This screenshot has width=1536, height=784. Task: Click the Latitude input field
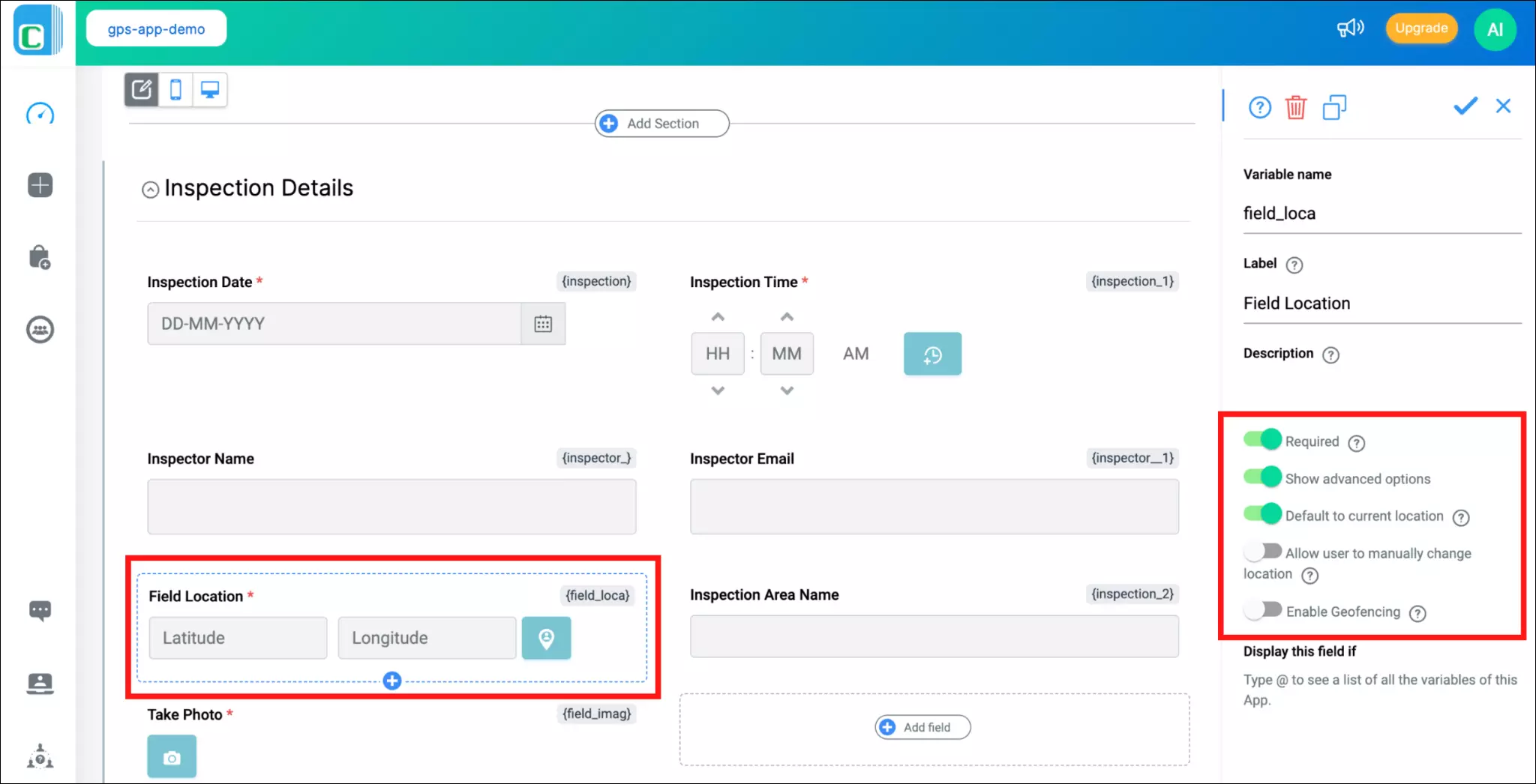click(238, 638)
